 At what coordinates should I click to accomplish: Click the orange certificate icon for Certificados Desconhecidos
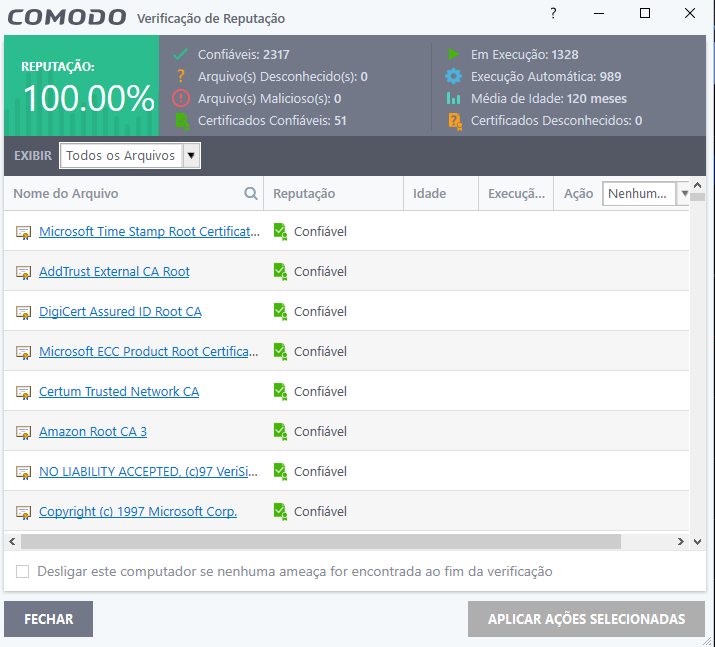tap(455, 121)
